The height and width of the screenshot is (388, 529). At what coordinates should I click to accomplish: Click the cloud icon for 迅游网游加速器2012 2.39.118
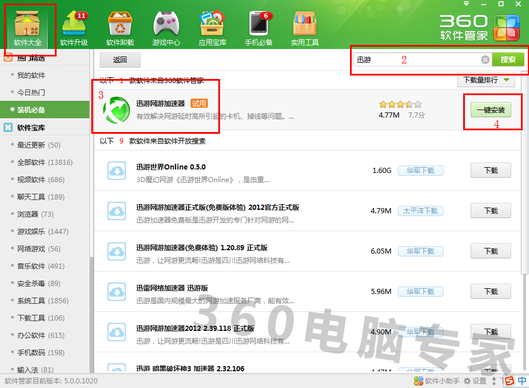[x=116, y=332]
